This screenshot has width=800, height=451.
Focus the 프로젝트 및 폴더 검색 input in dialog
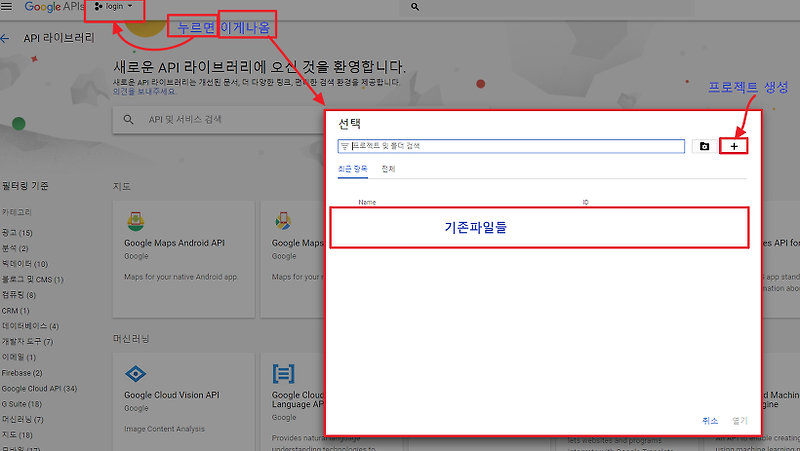coord(511,146)
